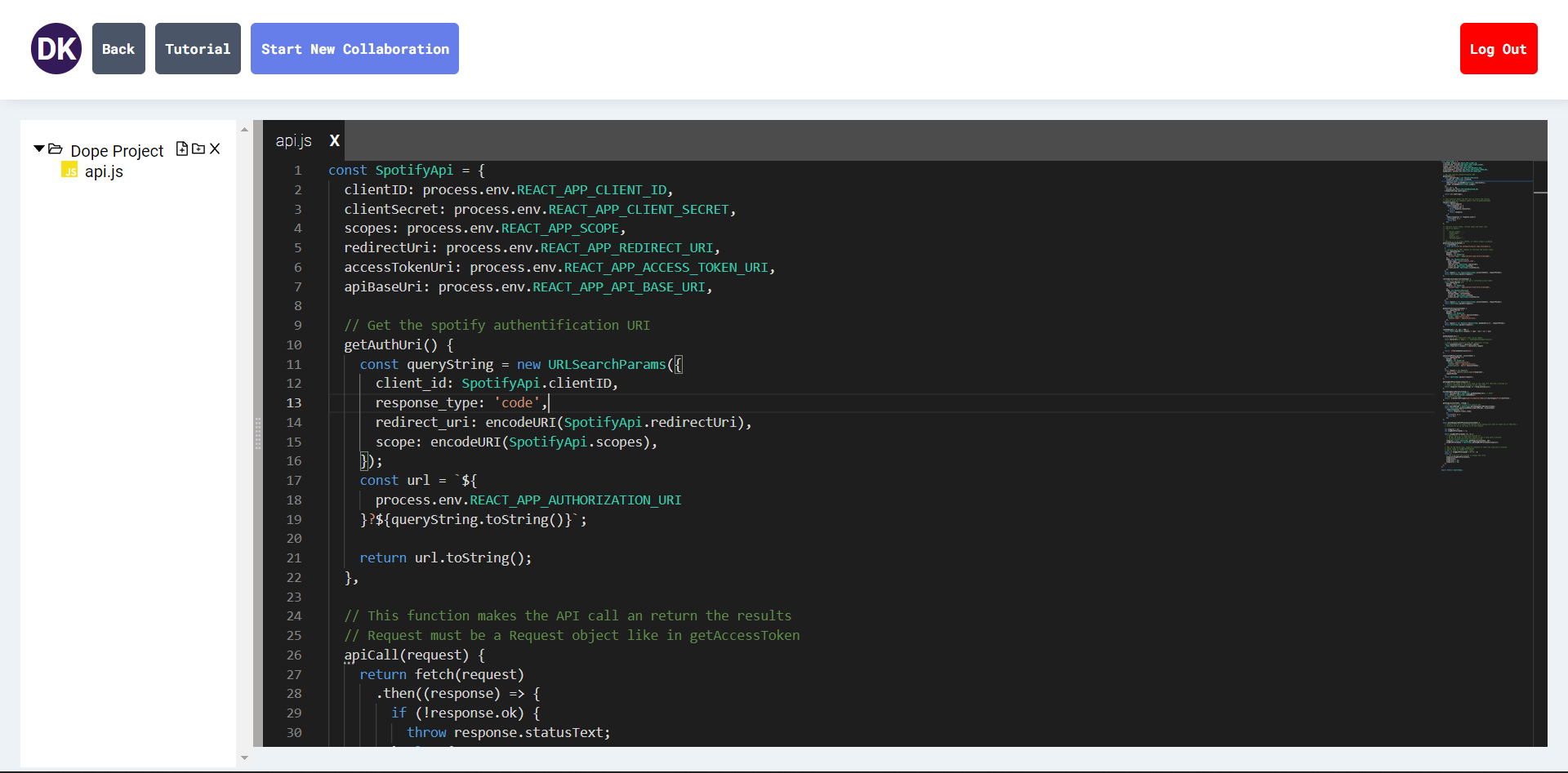Click the 'Request must be a Request object' comment
1568x773 pixels.
click(x=572, y=636)
